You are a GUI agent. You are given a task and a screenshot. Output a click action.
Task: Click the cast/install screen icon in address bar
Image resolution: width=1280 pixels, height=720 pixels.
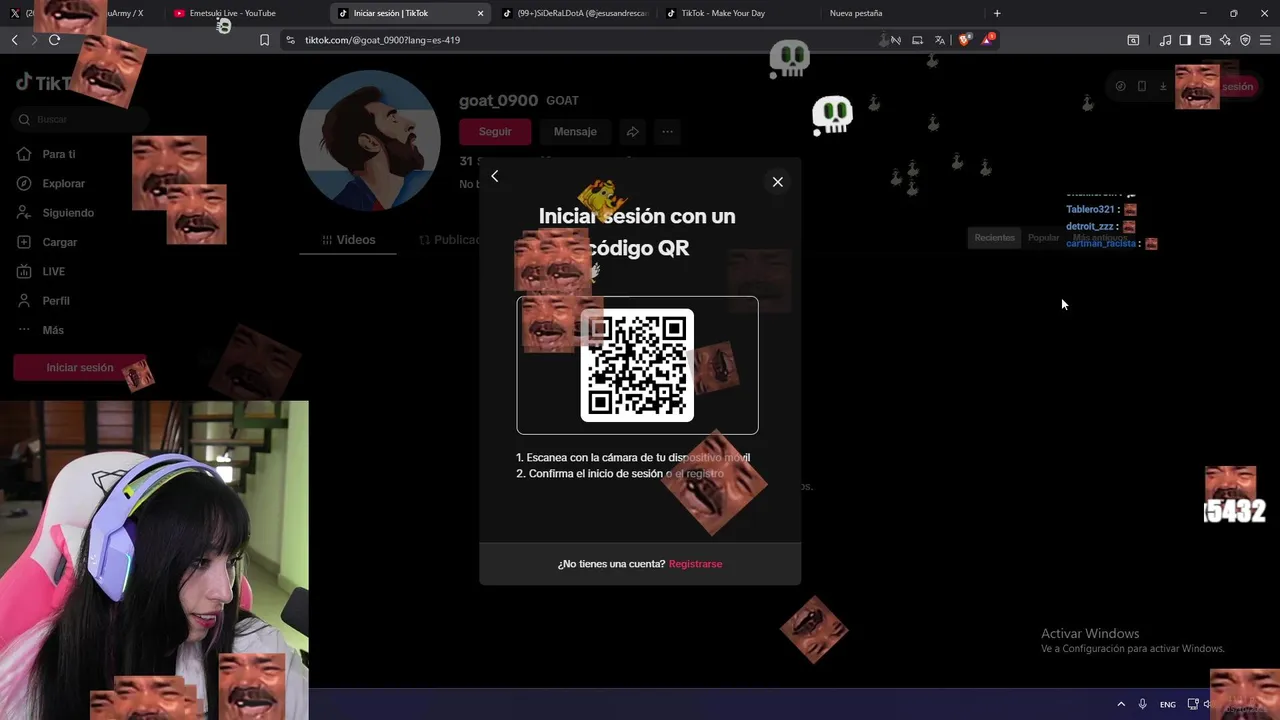pyautogui.click(x=917, y=40)
